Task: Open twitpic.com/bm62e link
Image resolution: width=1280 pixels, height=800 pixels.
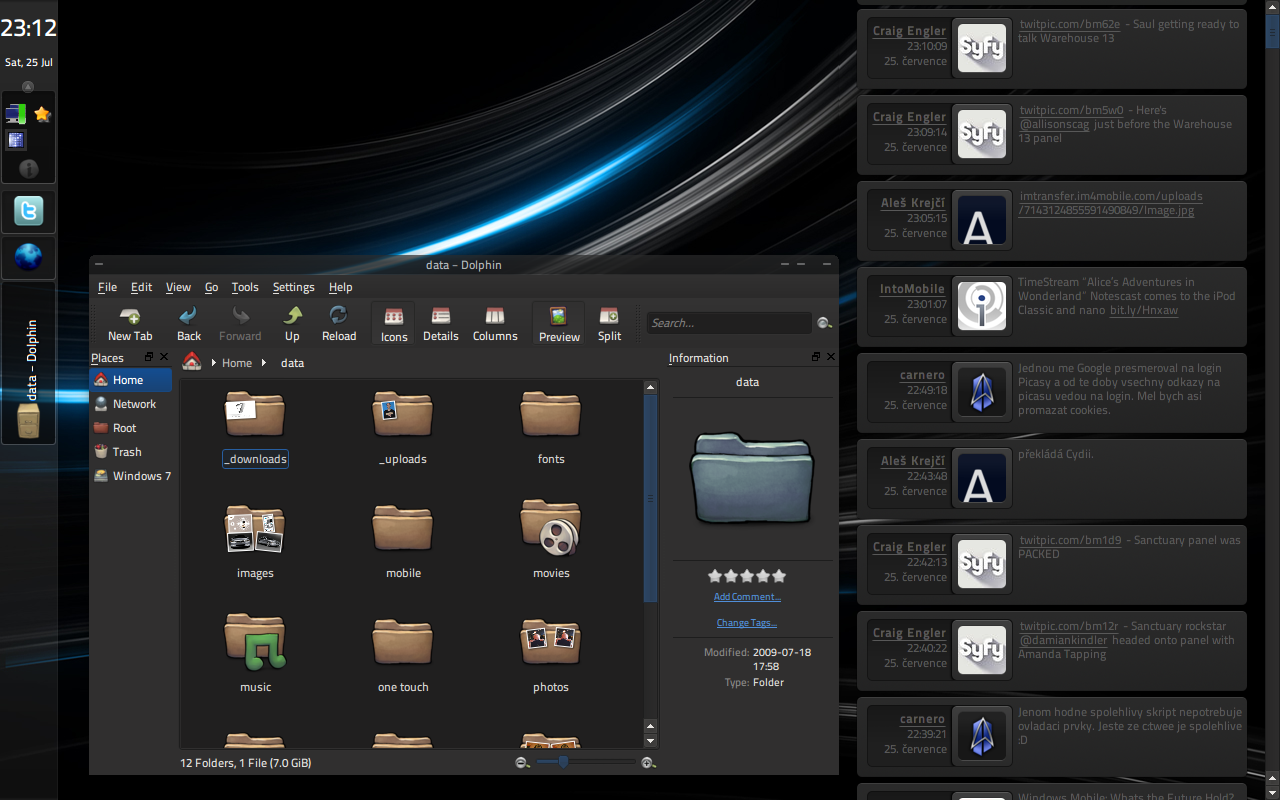Action: 1069,24
